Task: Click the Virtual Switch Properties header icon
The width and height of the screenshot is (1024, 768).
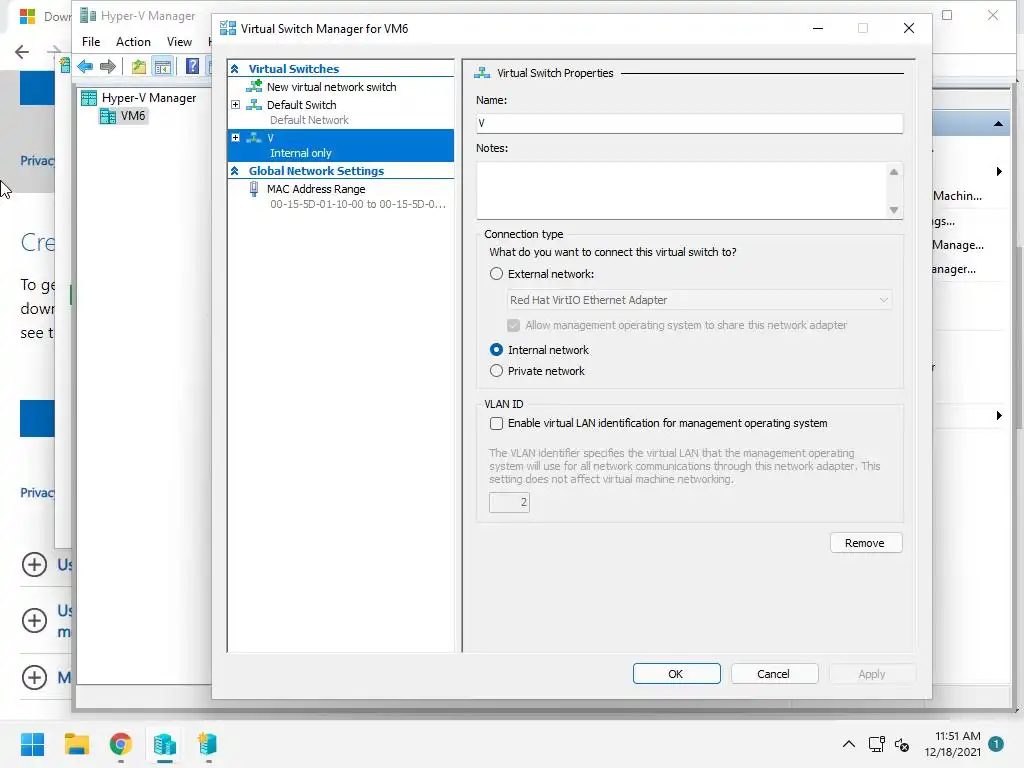Action: point(482,72)
